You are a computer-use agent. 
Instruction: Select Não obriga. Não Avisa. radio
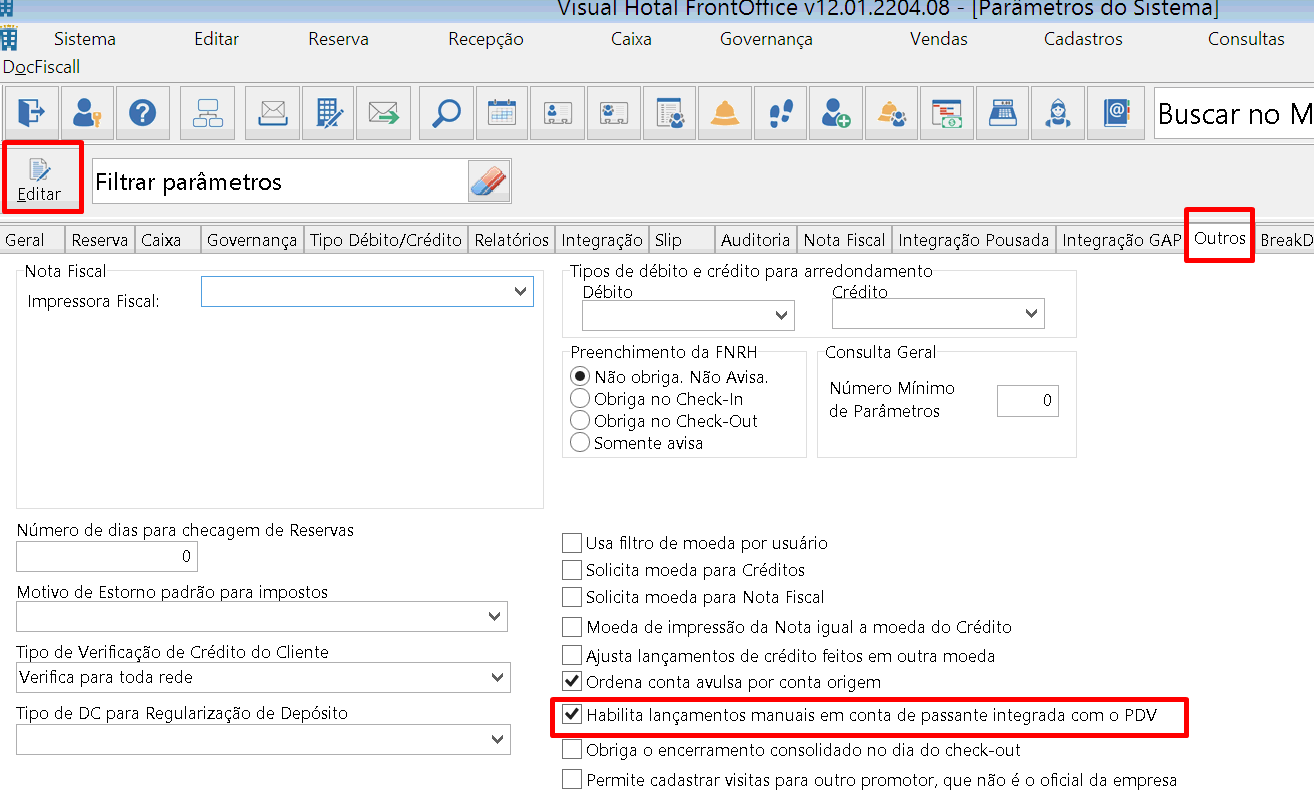coord(579,377)
